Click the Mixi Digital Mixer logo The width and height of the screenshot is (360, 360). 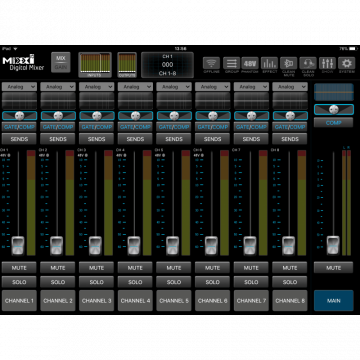point(23,63)
